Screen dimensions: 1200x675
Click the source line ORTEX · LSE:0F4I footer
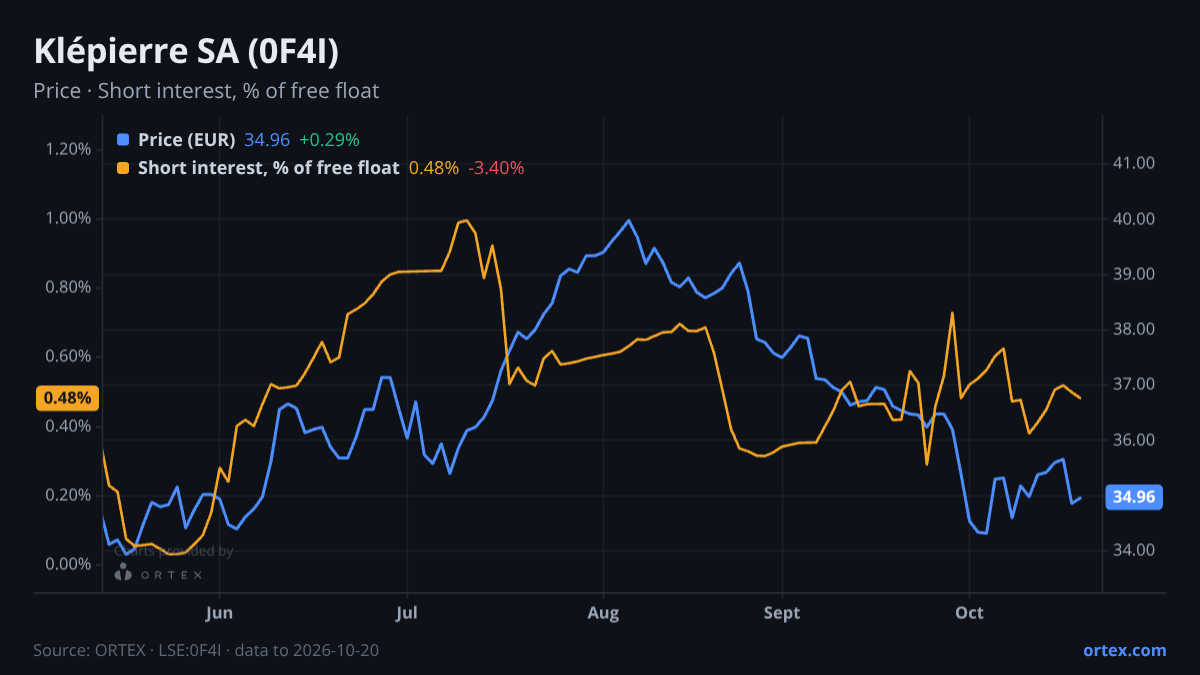point(206,650)
